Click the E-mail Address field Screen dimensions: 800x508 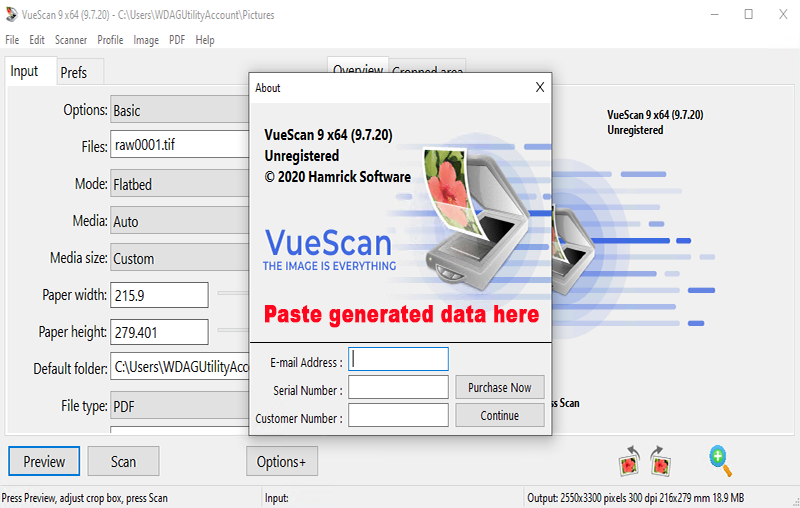[398, 359]
